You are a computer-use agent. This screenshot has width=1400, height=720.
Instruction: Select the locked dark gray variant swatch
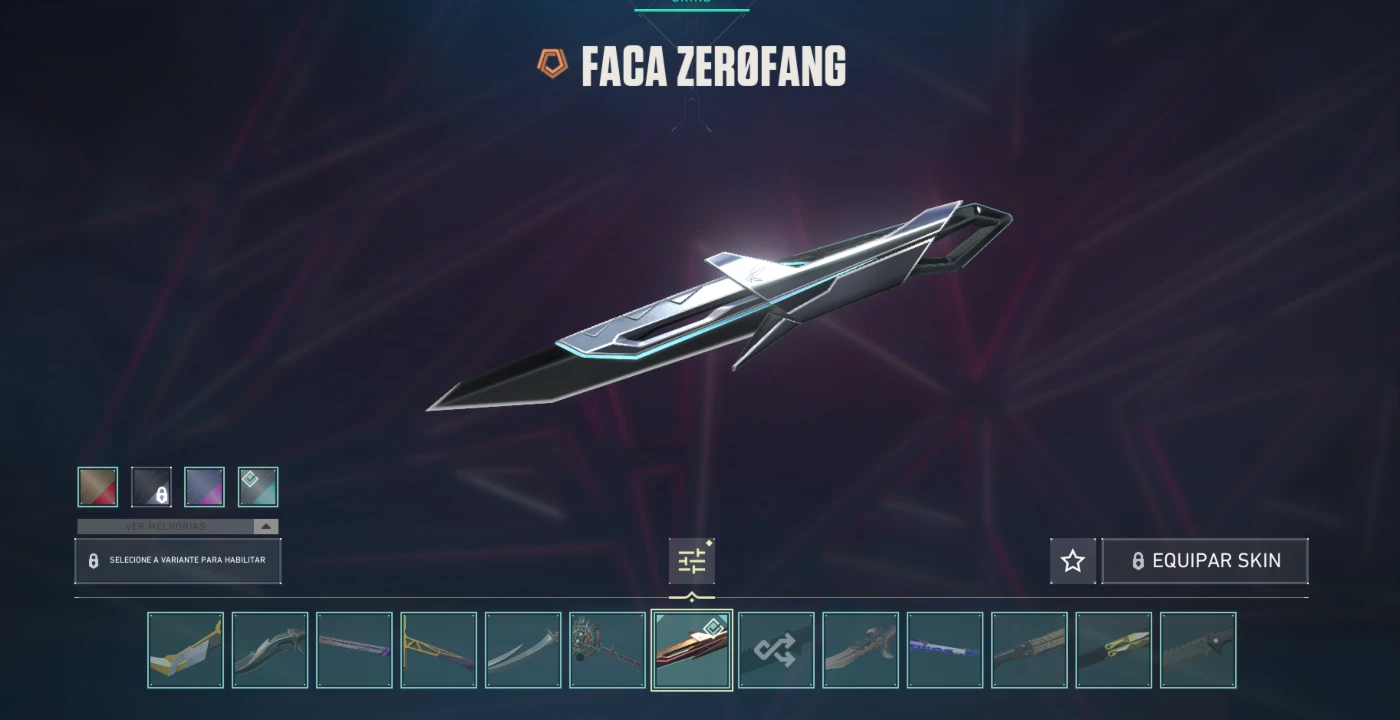pos(151,487)
